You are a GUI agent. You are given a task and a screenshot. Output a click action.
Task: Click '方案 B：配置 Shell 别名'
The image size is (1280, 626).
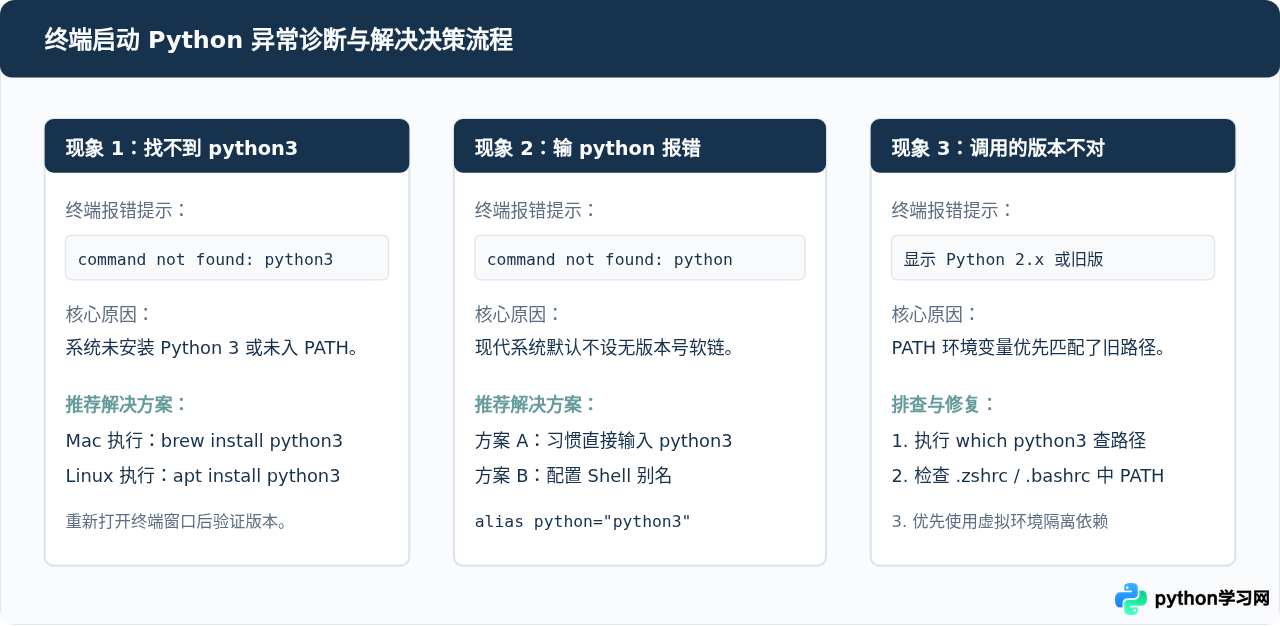point(573,476)
